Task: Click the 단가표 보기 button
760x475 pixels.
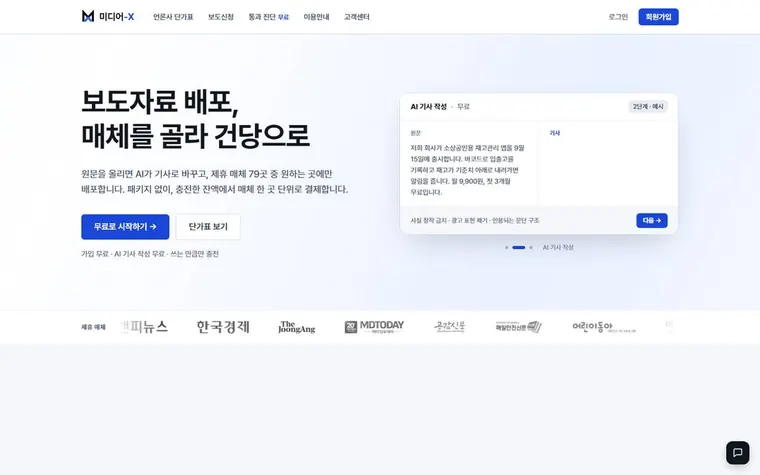Action: pos(208,227)
